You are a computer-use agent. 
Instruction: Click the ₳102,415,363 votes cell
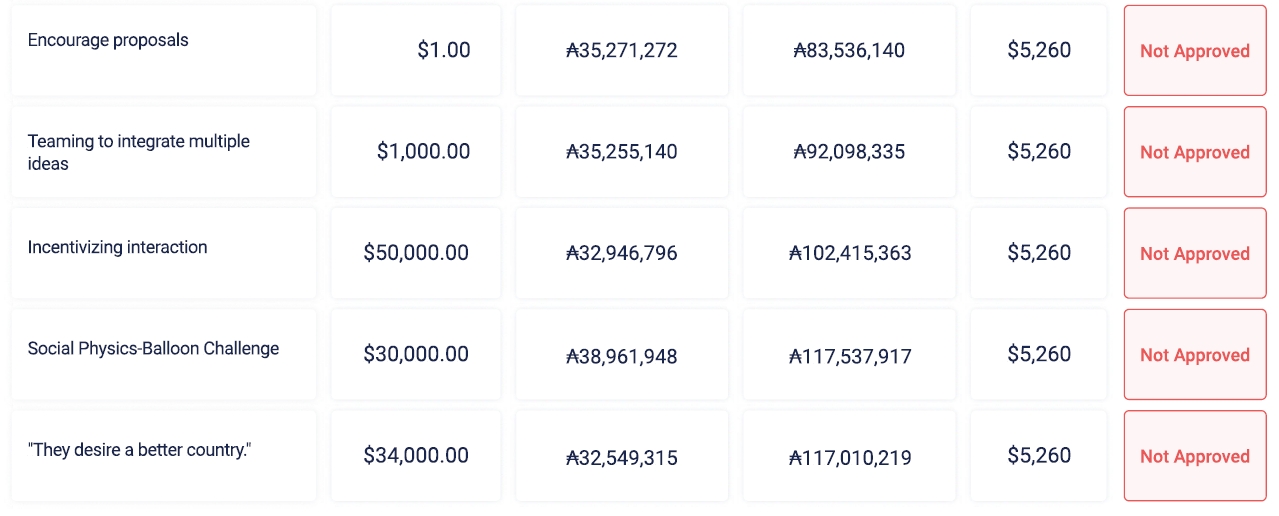849,253
